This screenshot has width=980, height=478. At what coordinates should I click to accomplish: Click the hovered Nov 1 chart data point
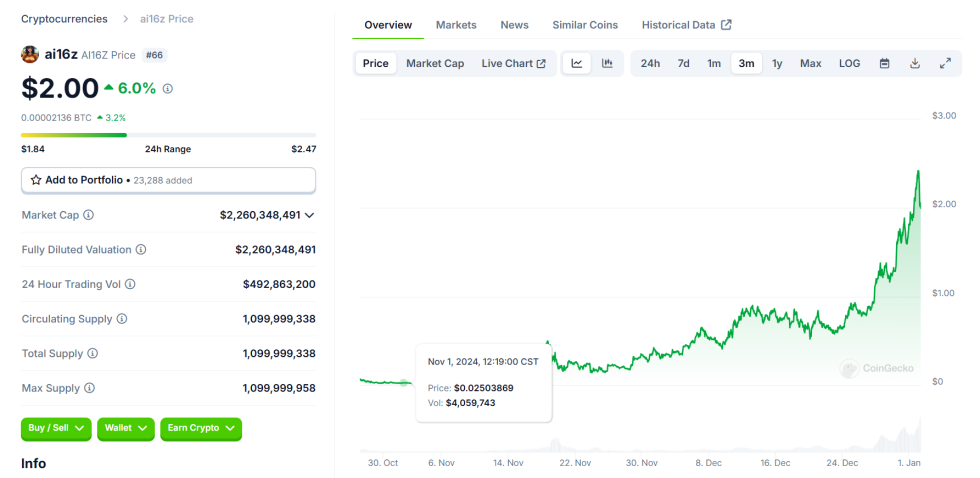click(x=404, y=382)
